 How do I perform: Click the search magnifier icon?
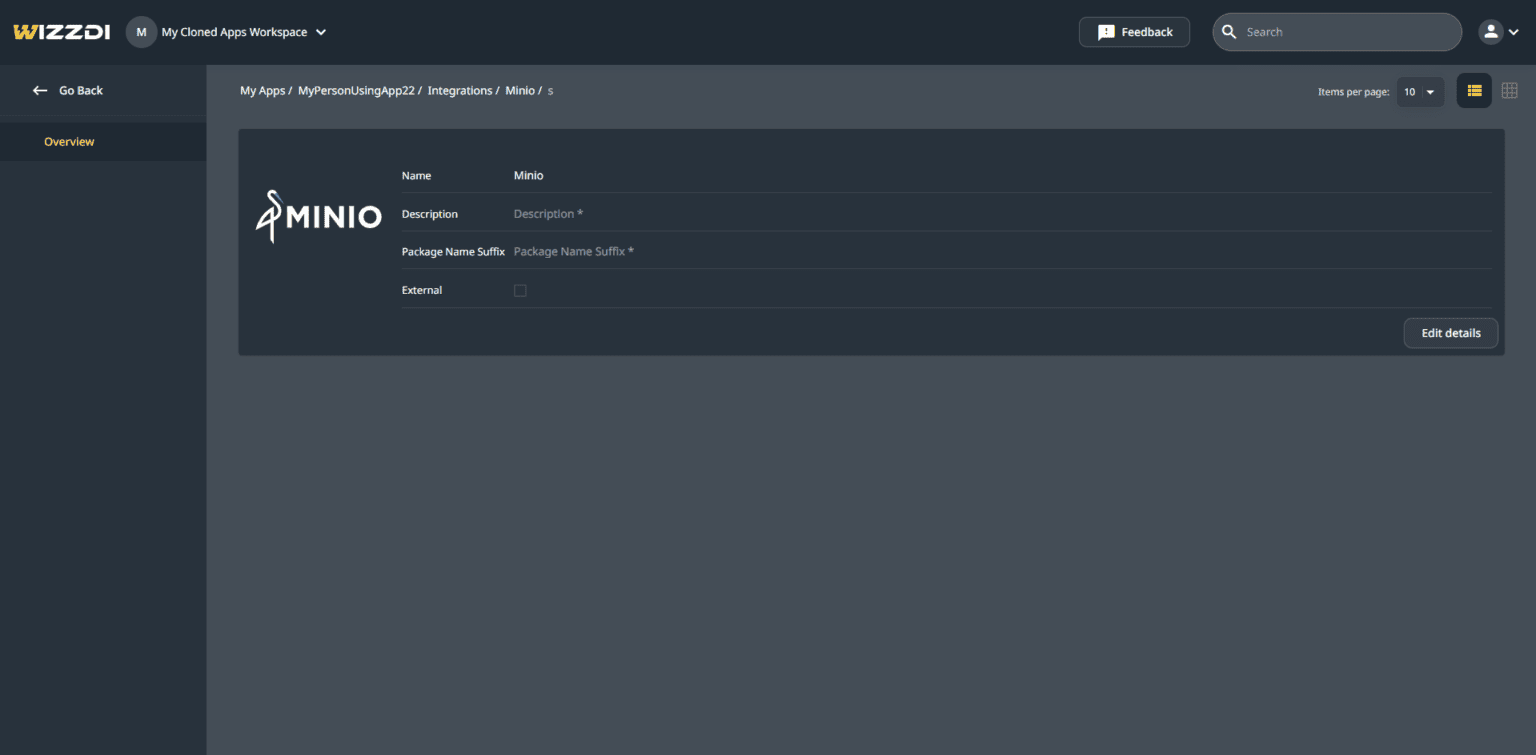coord(1230,32)
